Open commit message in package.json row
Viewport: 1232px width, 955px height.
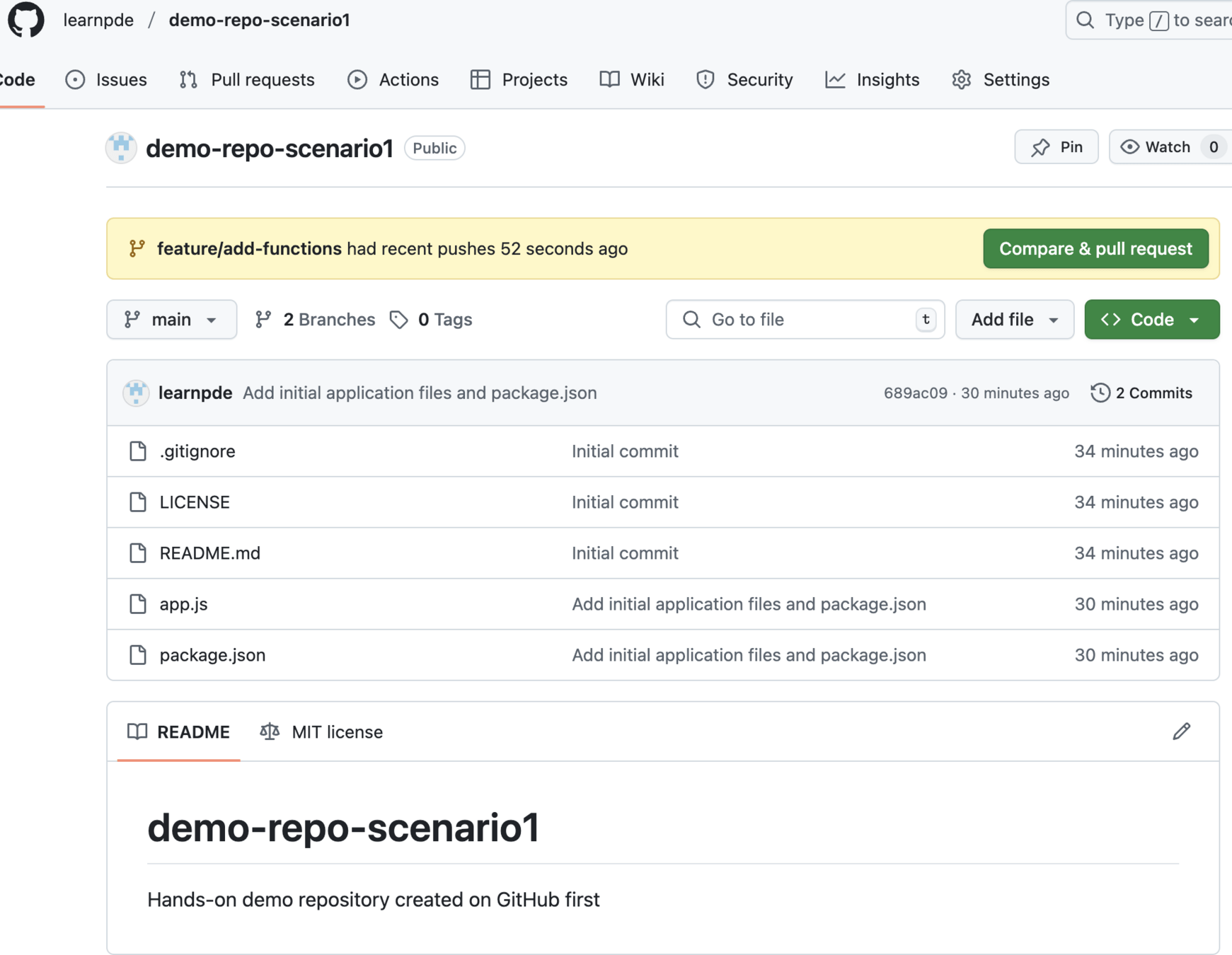749,654
